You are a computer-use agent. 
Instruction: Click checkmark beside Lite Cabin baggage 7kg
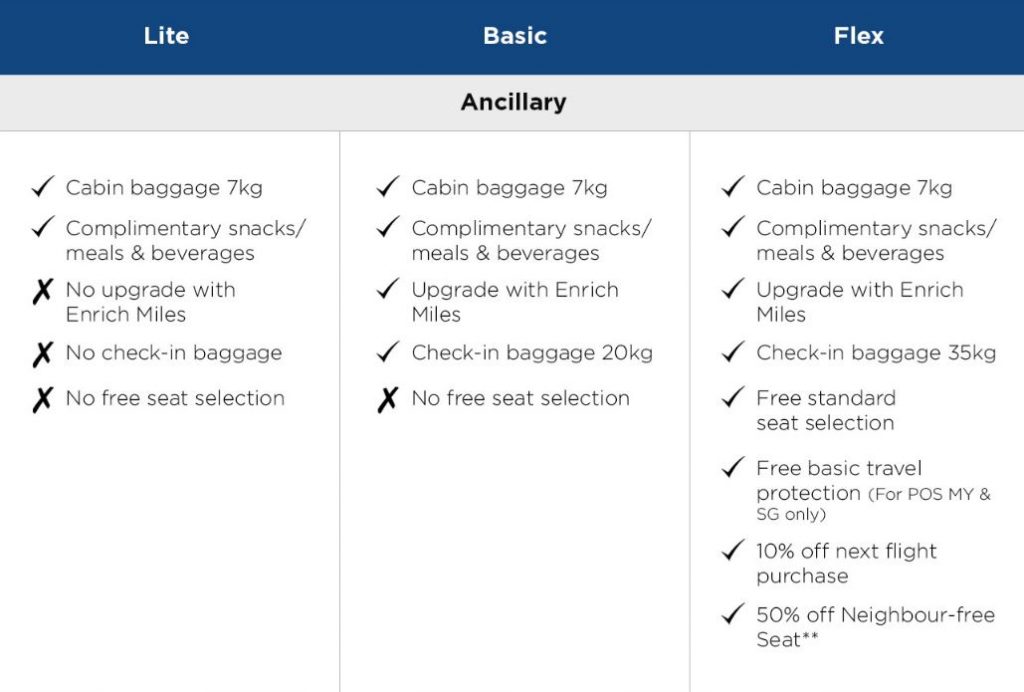tap(42, 187)
